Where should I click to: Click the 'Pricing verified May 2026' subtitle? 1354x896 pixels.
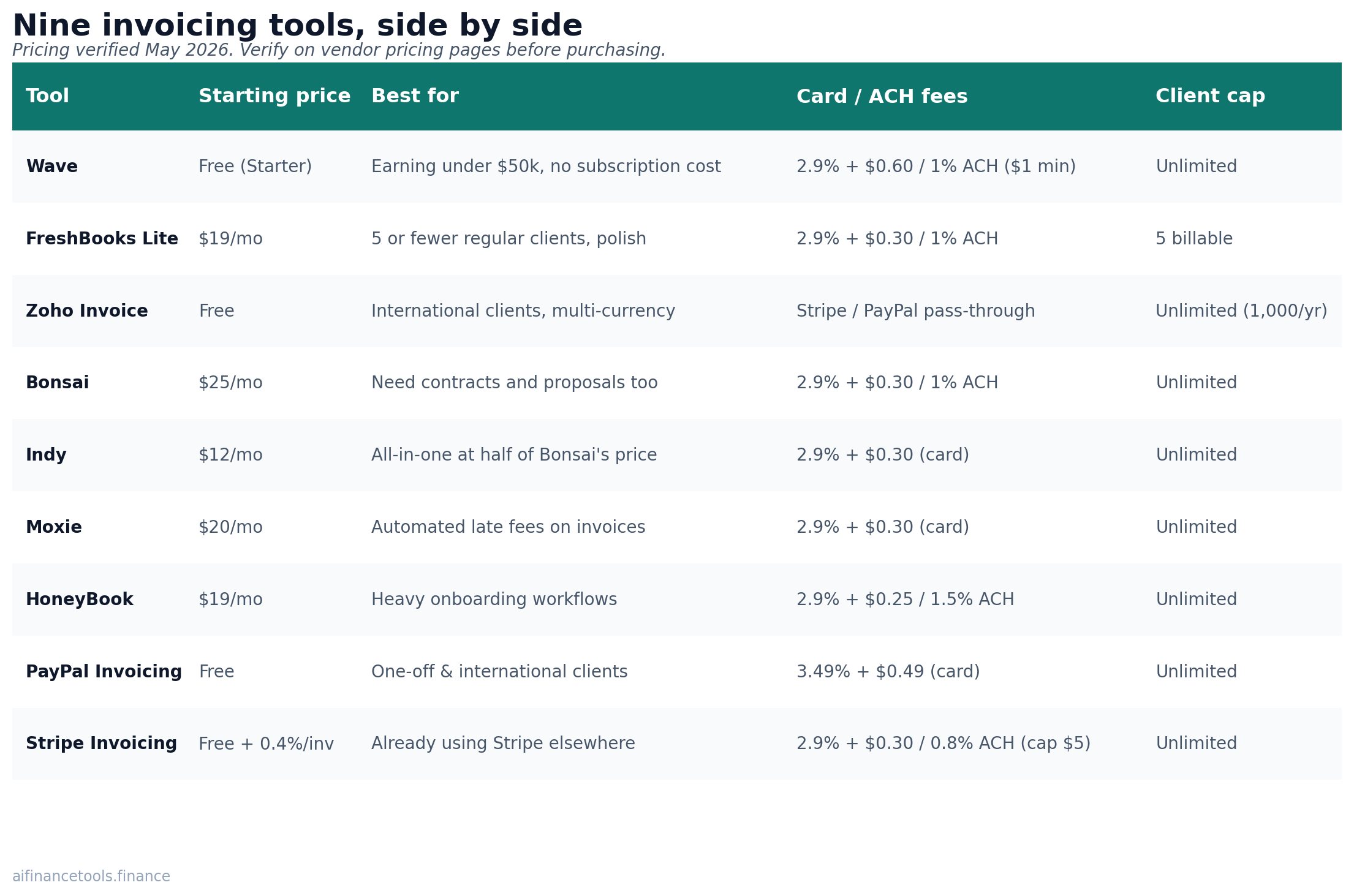tap(123, 50)
